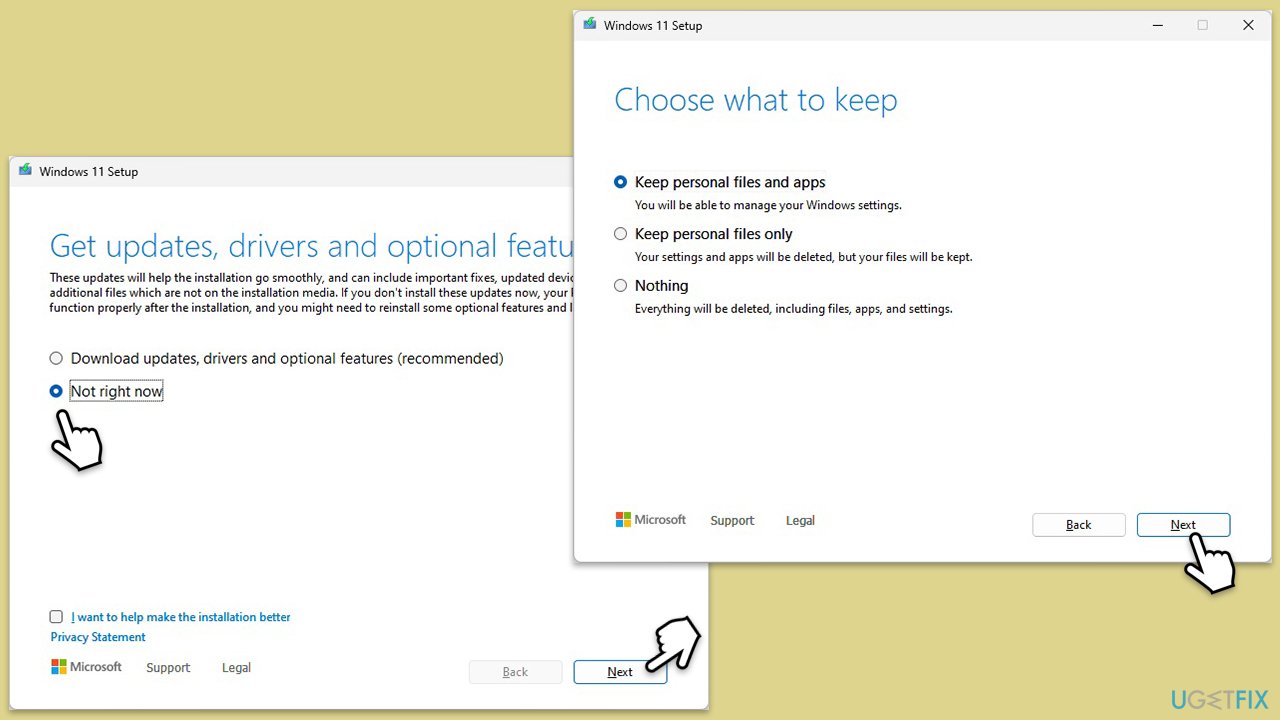1280x720 pixels.
Task: Click Windows Setup title icon in back window
Action: (25, 171)
